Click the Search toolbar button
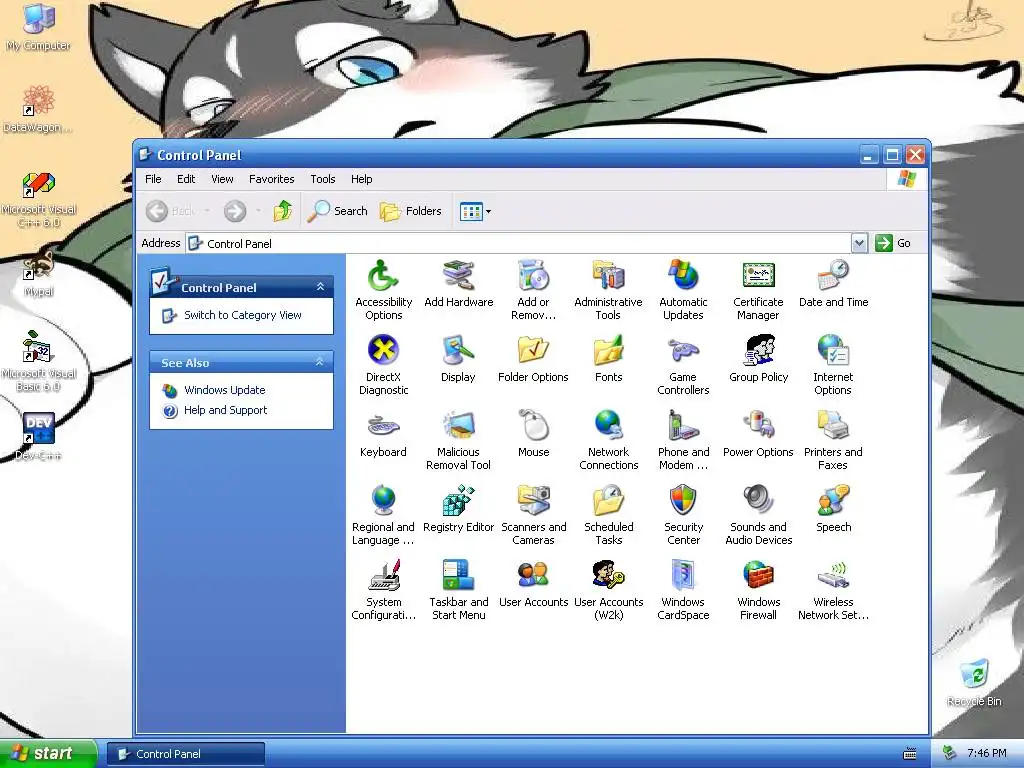This screenshot has height=768, width=1024. (x=337, y=211)
